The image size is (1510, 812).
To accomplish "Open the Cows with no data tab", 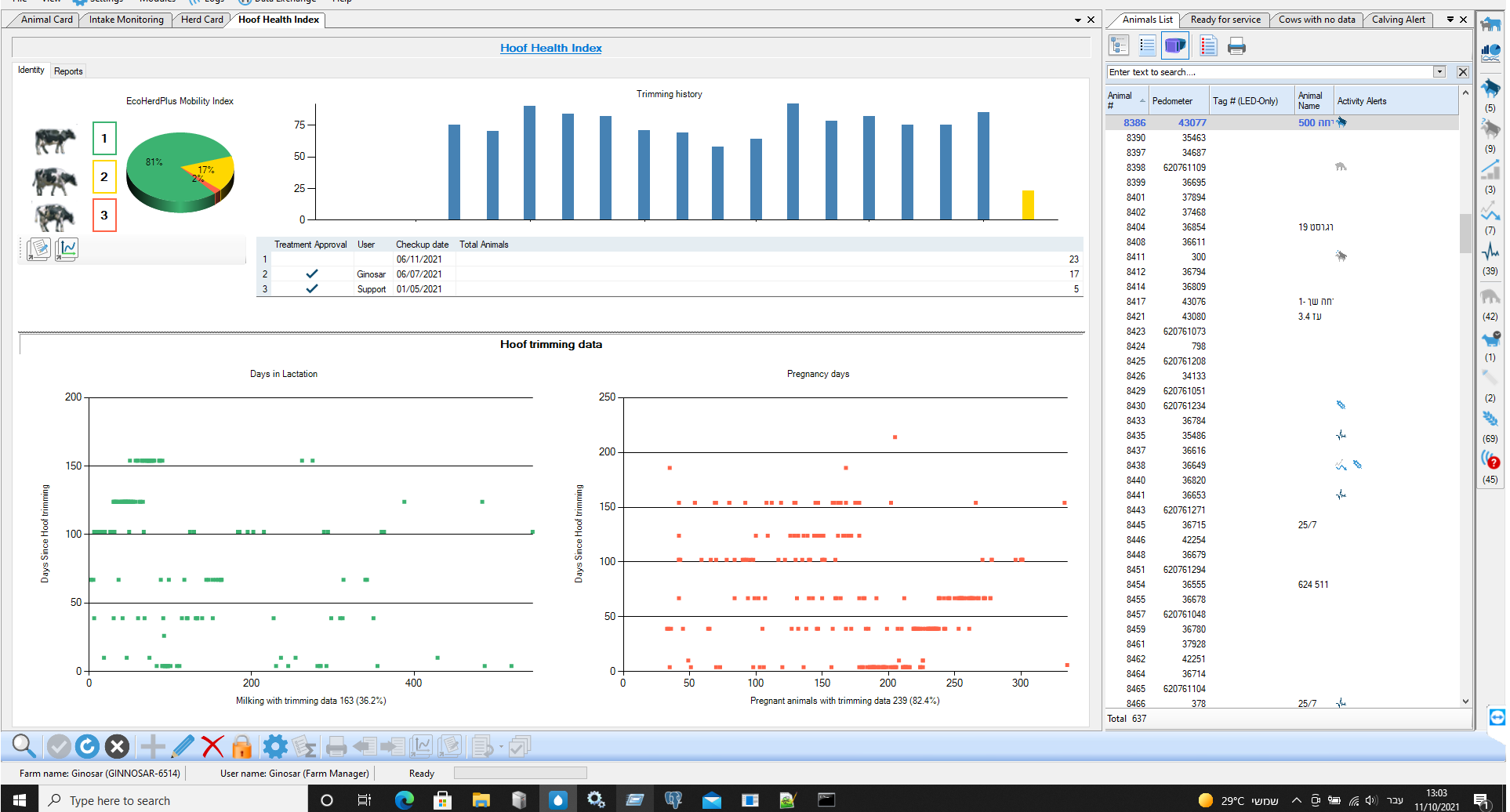I will pos(1316,20).
